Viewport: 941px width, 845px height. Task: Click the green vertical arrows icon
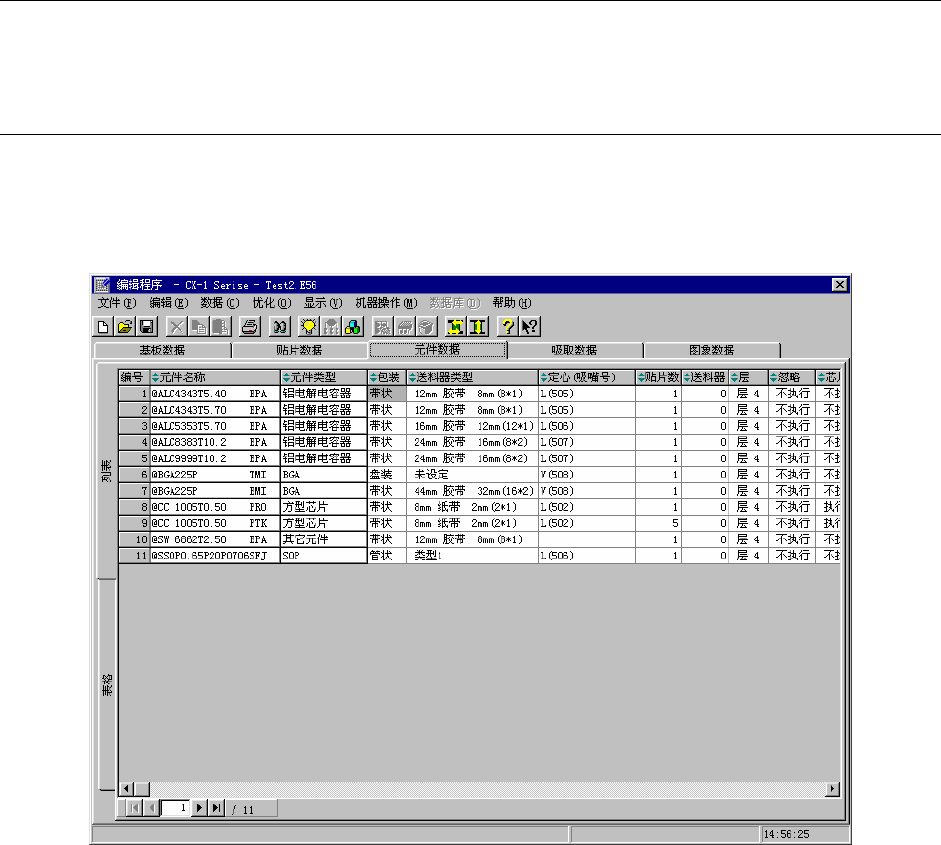tap(478, 327)
